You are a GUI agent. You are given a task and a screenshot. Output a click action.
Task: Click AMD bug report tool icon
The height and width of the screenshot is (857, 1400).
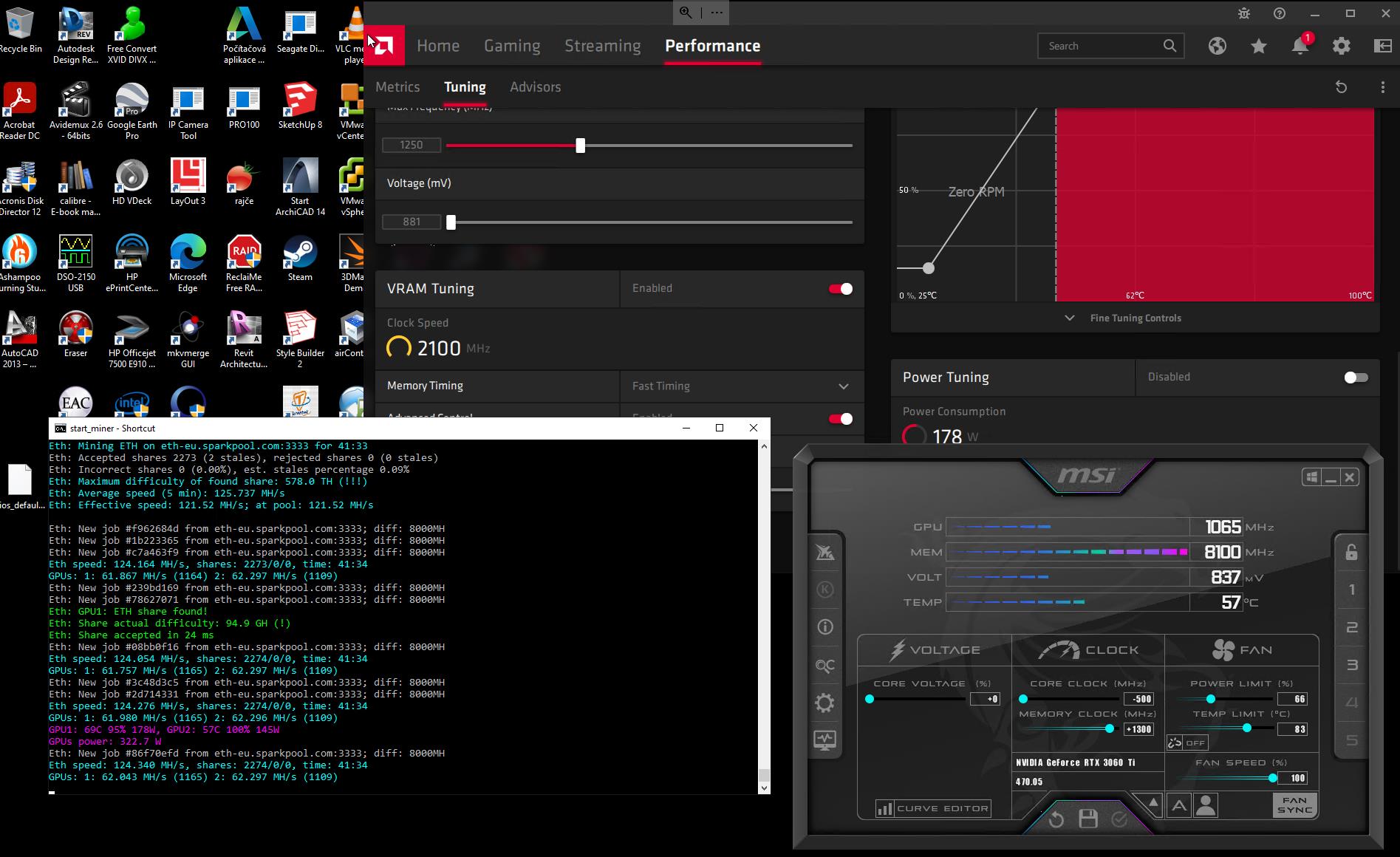click(1245, 13)
